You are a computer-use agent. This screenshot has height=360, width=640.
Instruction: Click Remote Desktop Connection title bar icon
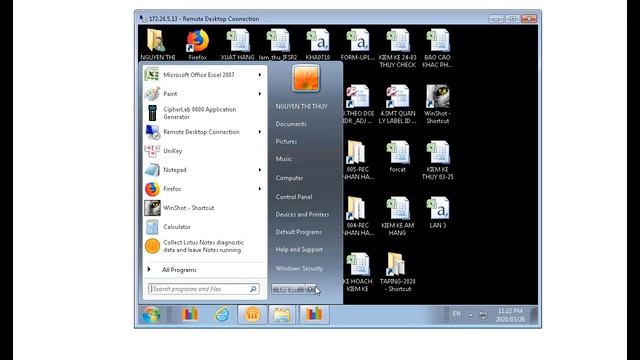[x=143, y=18]
